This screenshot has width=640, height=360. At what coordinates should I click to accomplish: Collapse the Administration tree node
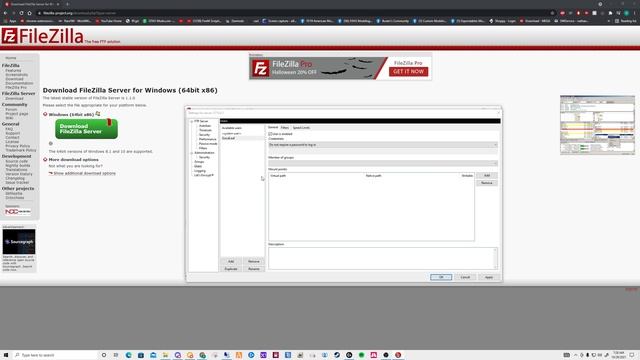coord(191,153)
